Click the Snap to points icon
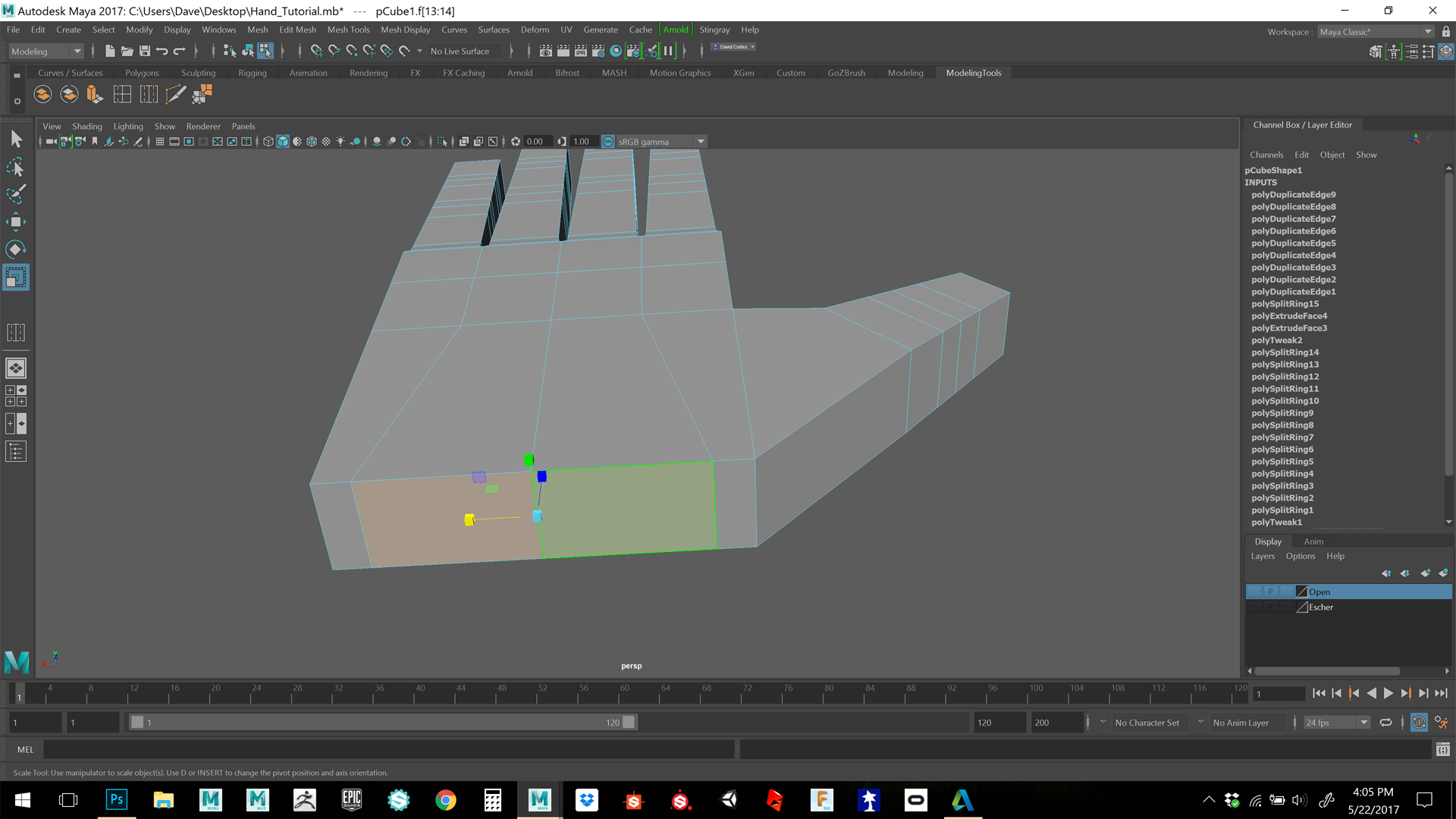Viewport: 1456px width, 819px height. [351, 51]
